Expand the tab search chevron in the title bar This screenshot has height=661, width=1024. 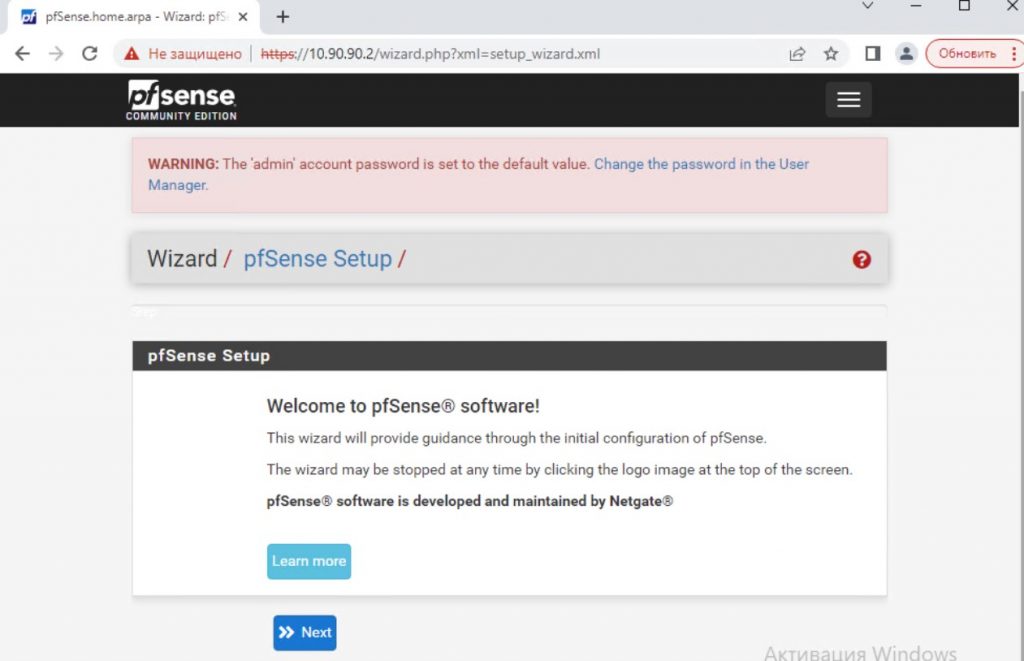coord(868,6)
